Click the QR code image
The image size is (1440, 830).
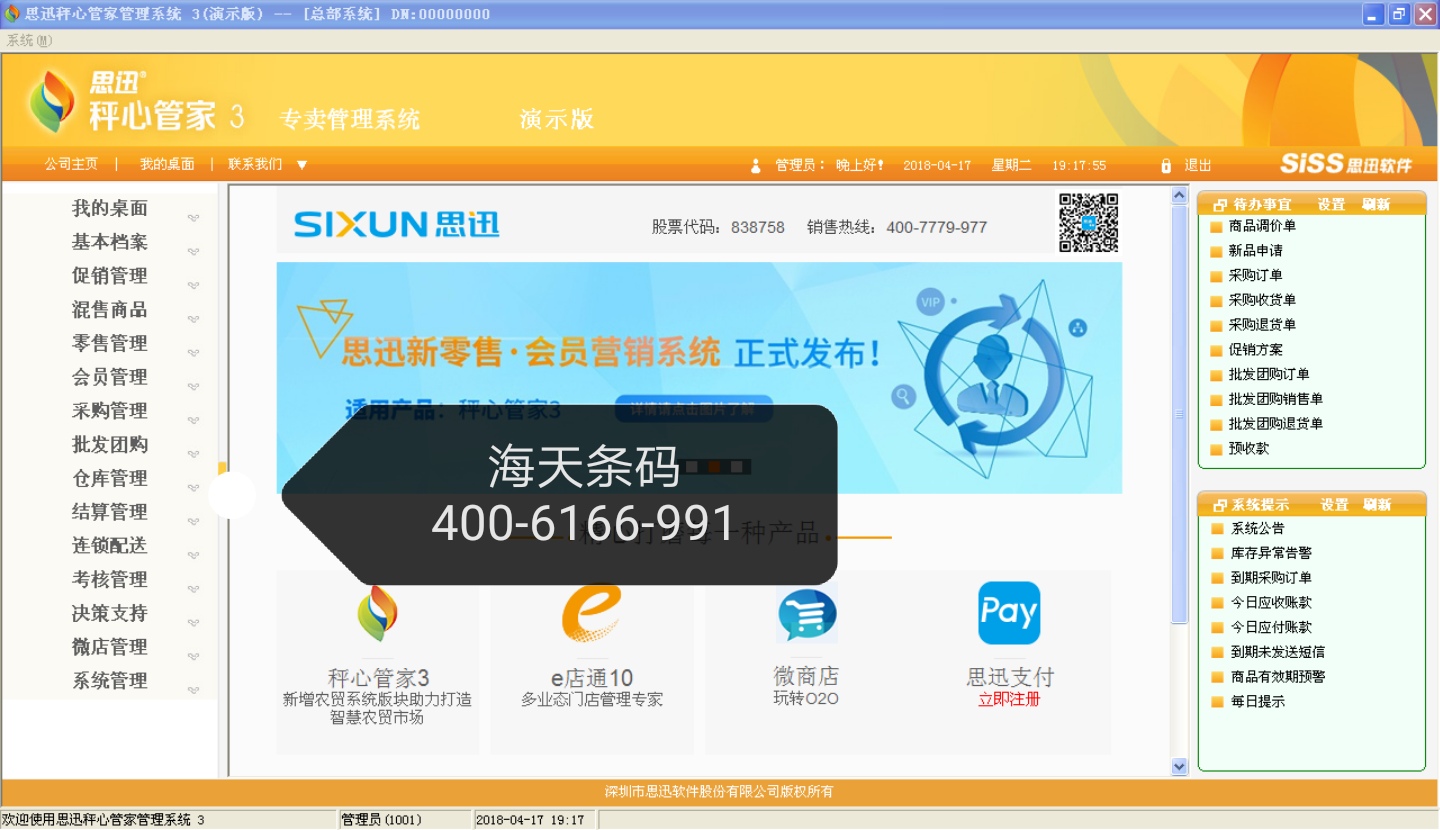1088,222
